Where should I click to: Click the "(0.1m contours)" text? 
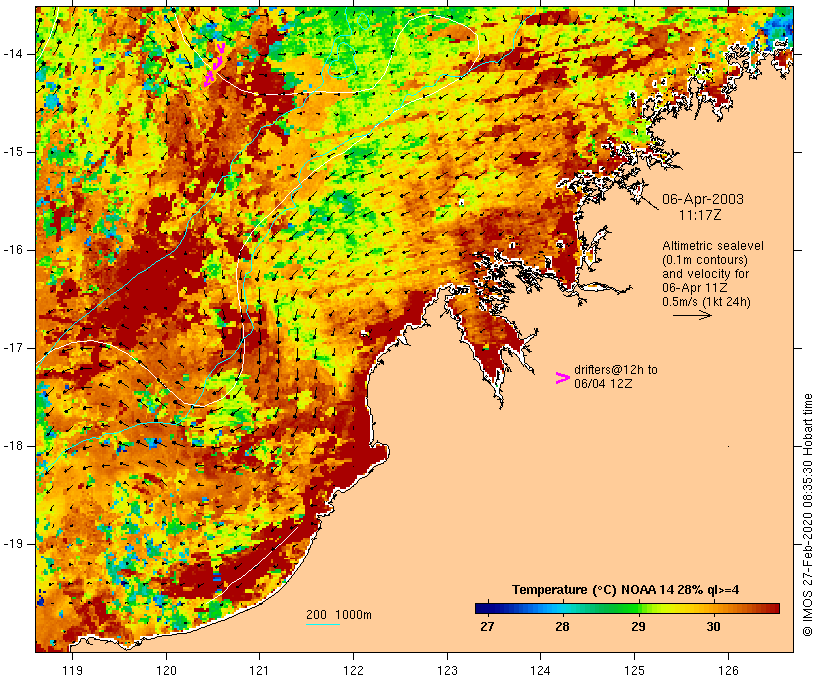tap(704, 260)
